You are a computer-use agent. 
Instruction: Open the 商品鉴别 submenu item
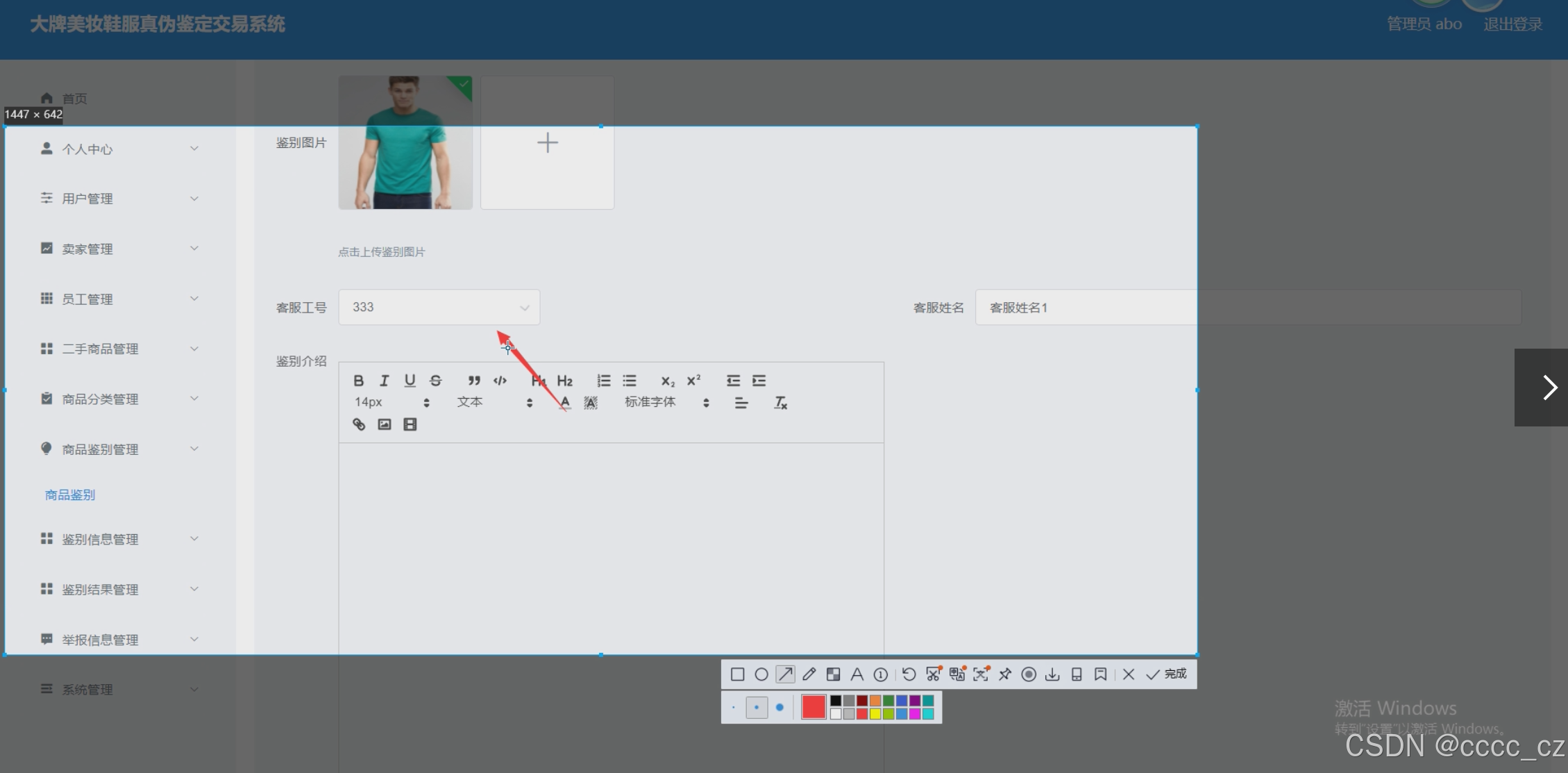[x=70, y=494]
